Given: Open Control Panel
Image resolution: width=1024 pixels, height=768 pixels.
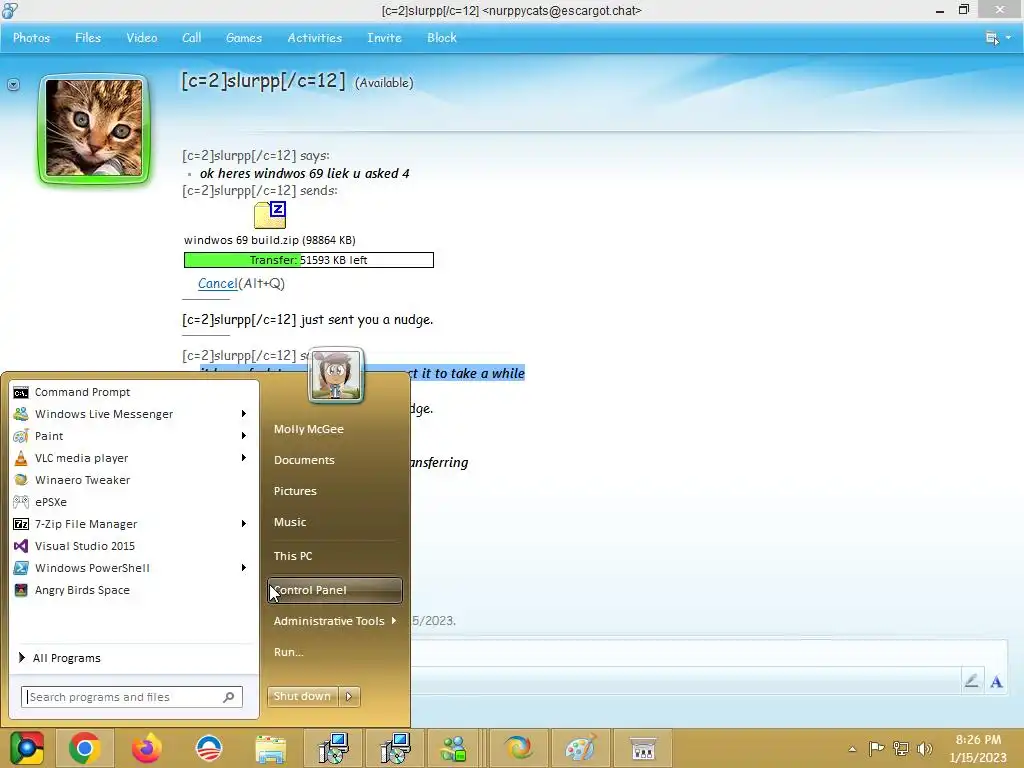Looking at the screenshot, I should pos(335,590).
